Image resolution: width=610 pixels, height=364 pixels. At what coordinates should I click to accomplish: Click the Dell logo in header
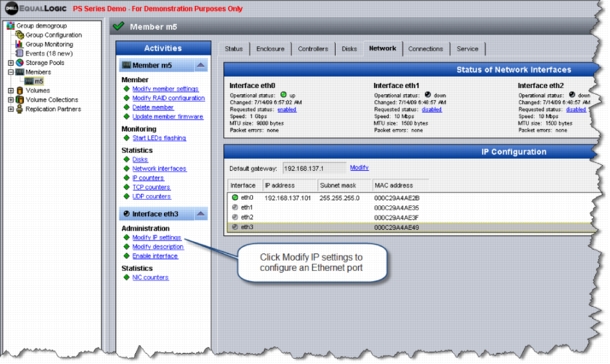click(x=11, y=9)
